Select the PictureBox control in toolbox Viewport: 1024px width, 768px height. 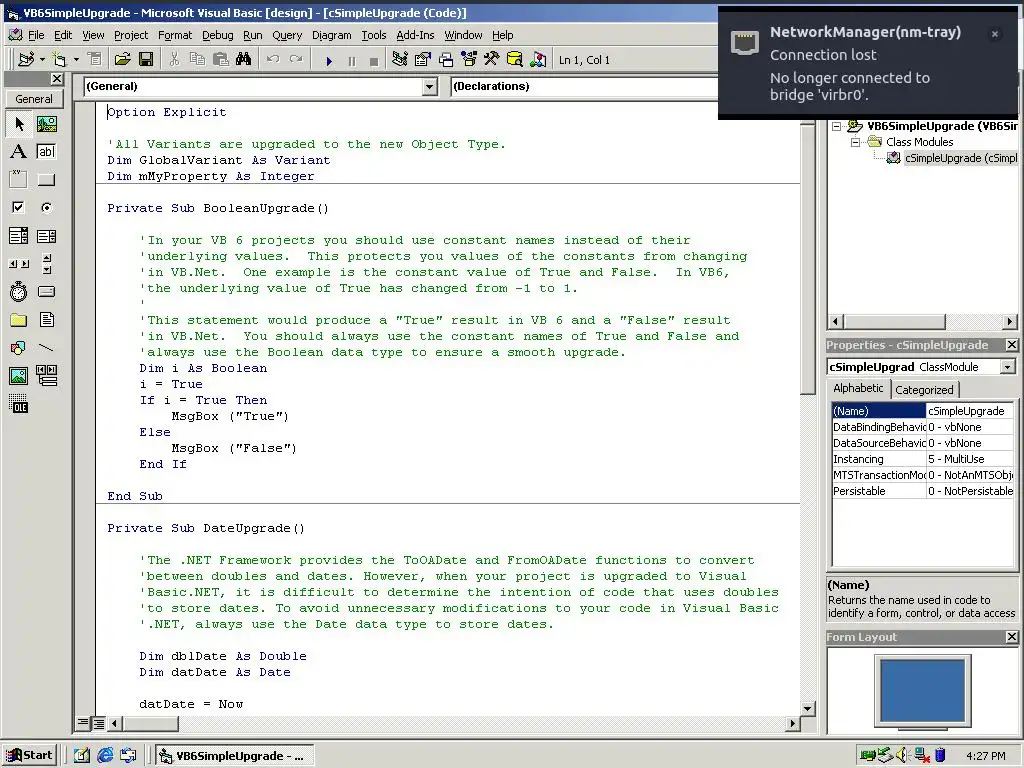tap(46, 123)
